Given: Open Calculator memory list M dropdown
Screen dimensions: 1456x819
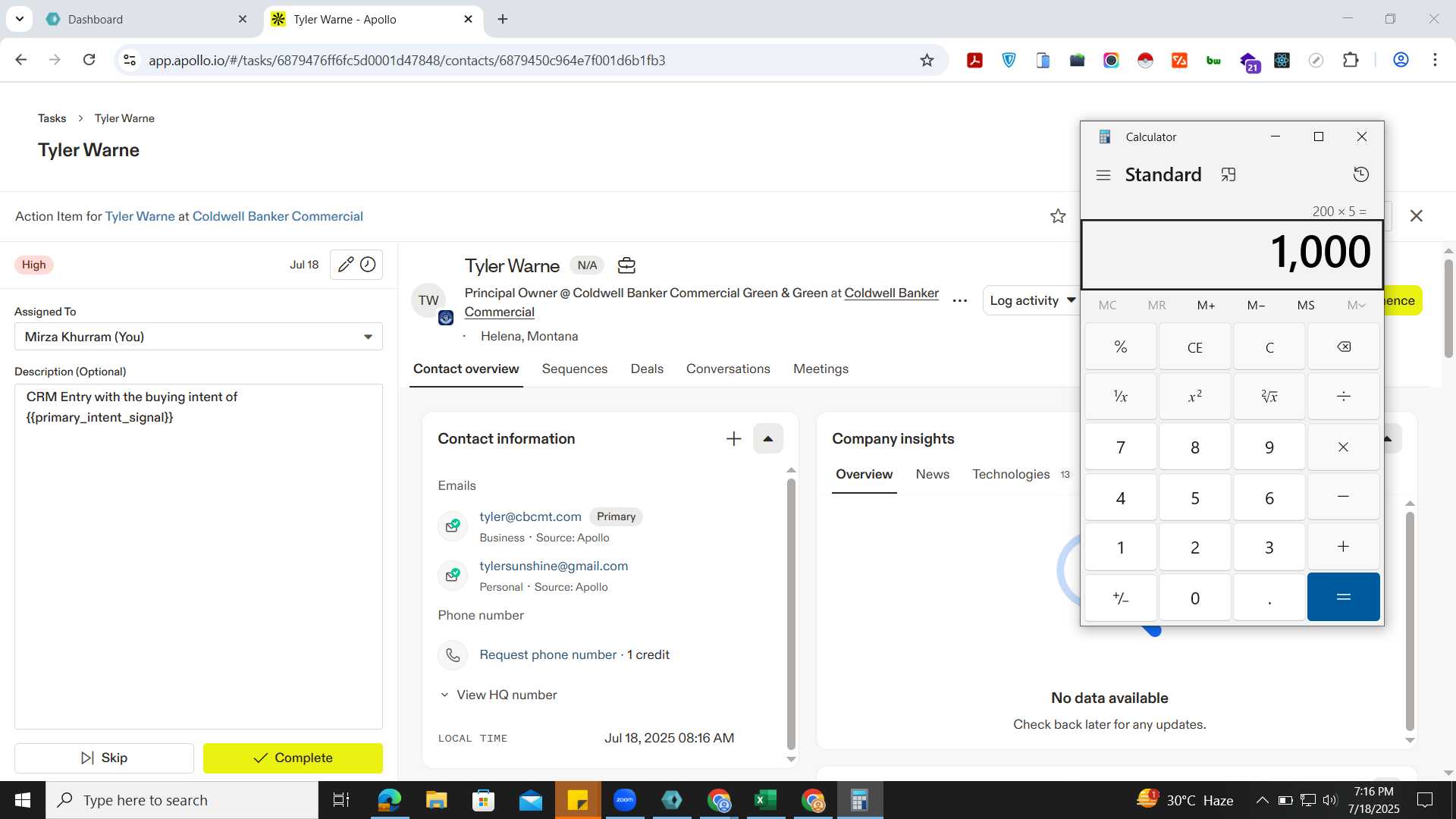Looking at the screenshot, I should point(1356,305).
